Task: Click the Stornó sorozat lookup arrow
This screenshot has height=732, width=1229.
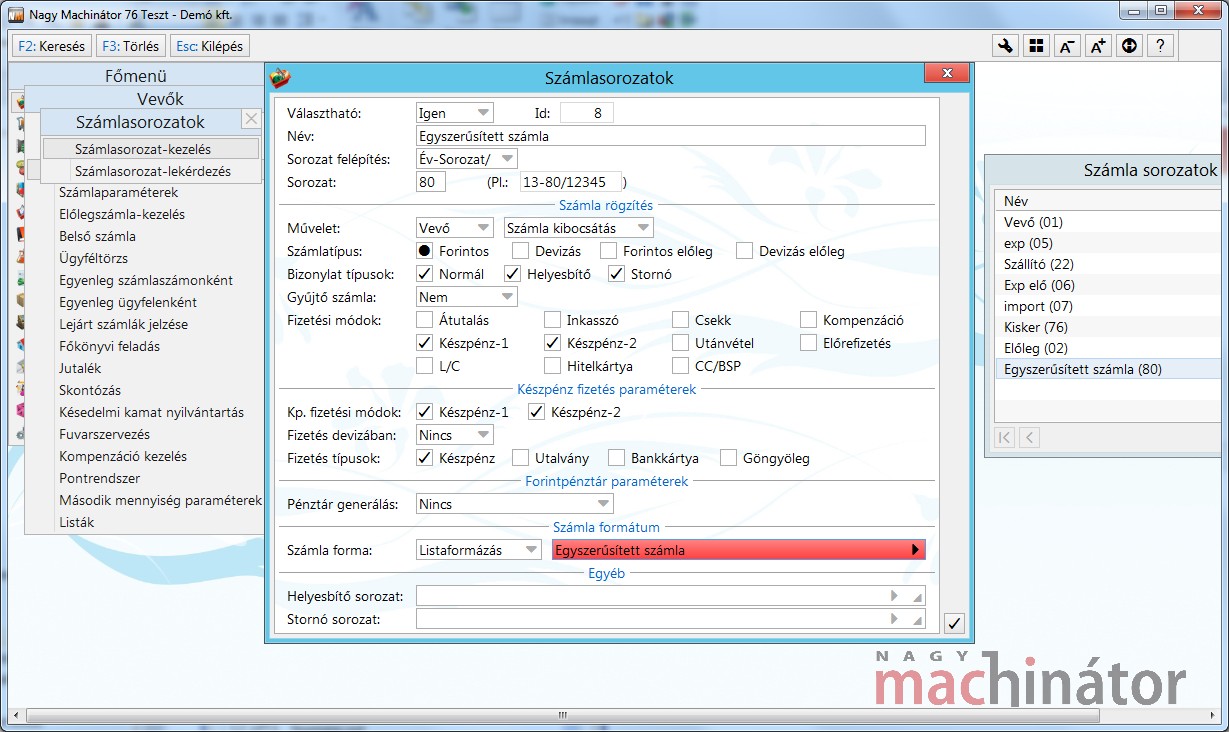Action: 895,619
